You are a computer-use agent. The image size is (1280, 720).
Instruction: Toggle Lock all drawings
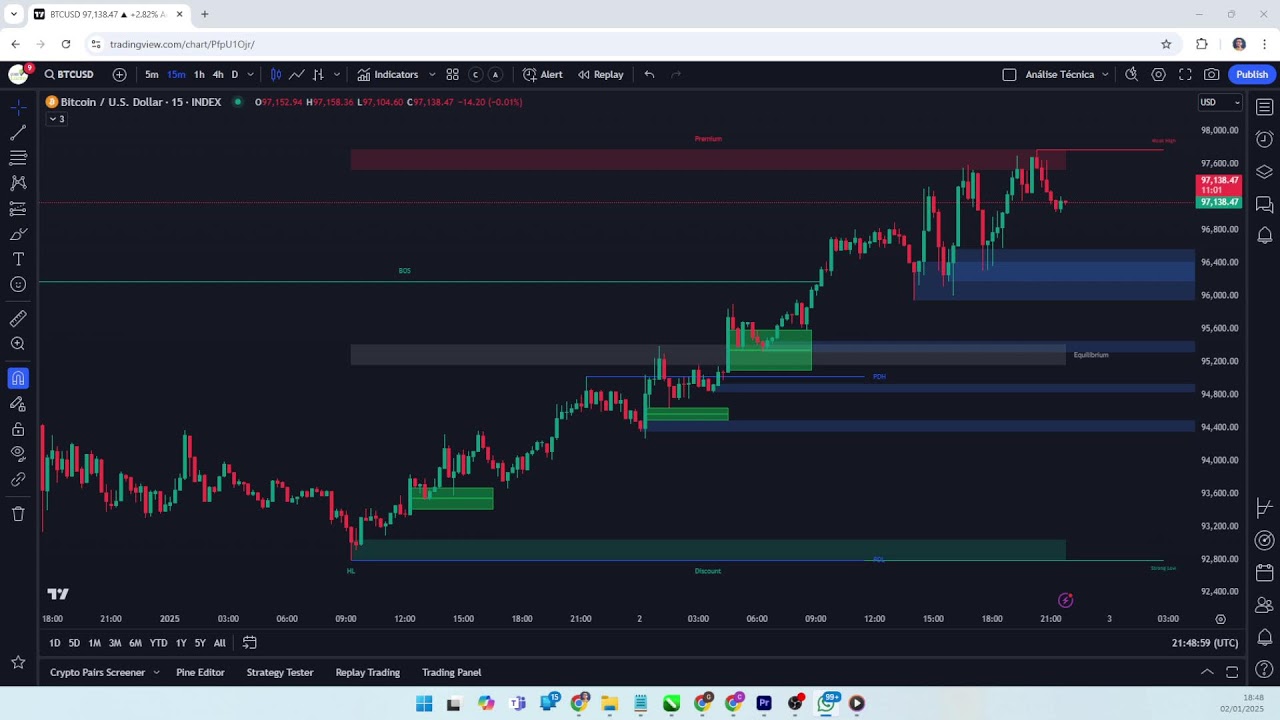(17, 428)
